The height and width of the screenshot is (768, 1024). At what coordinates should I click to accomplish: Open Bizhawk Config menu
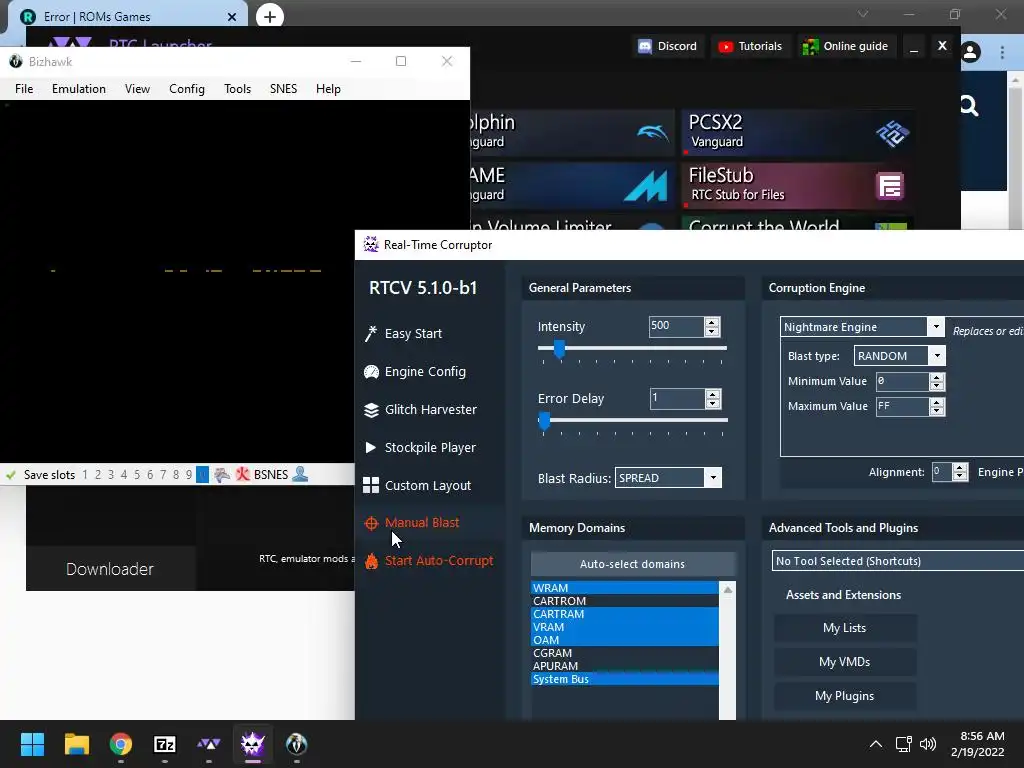click(187, 89)
